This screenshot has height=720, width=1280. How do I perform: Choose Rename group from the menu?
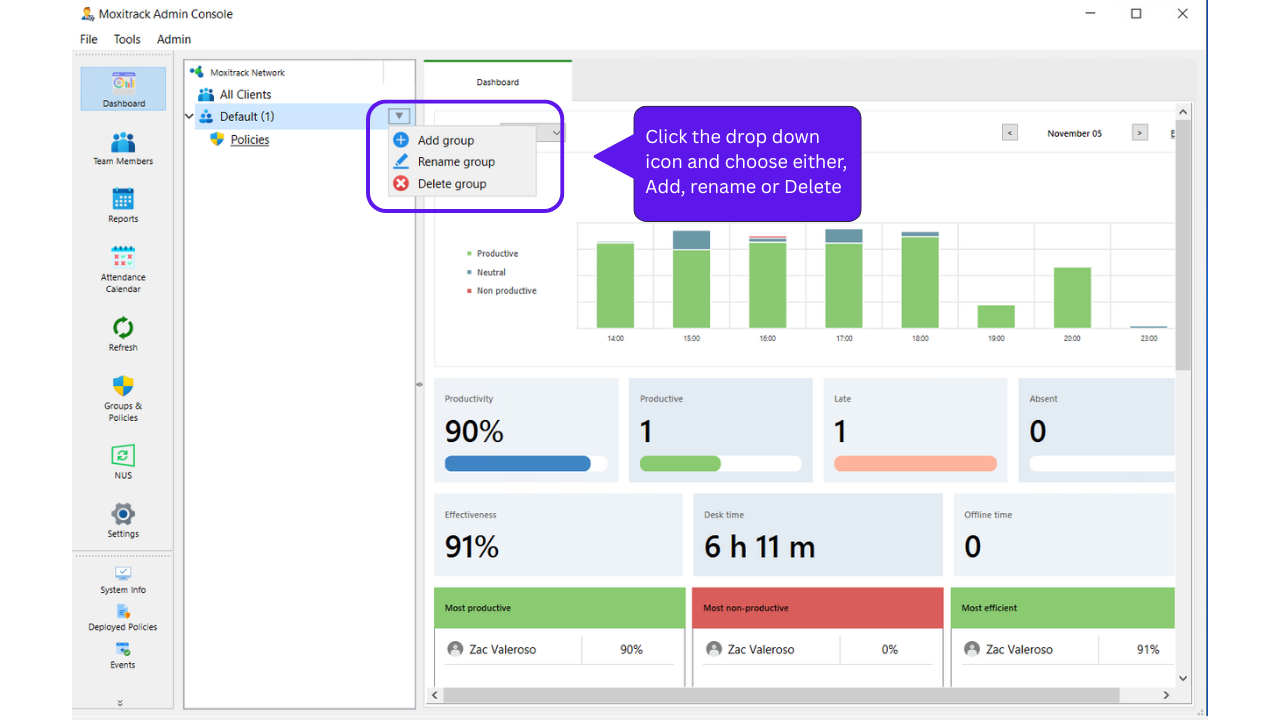click(x=456, y=162)
